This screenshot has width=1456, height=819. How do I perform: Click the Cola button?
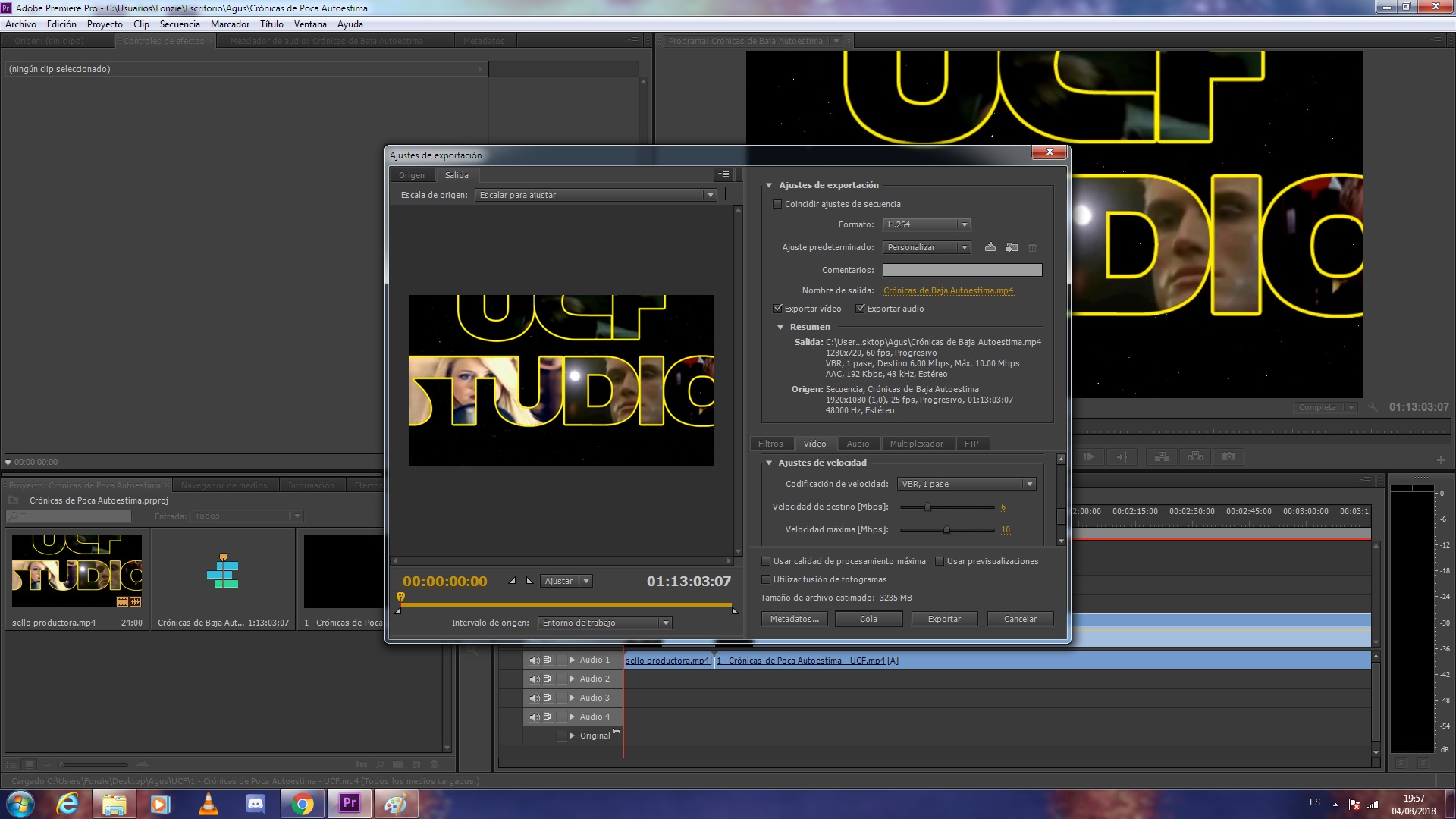click(868, 619)
